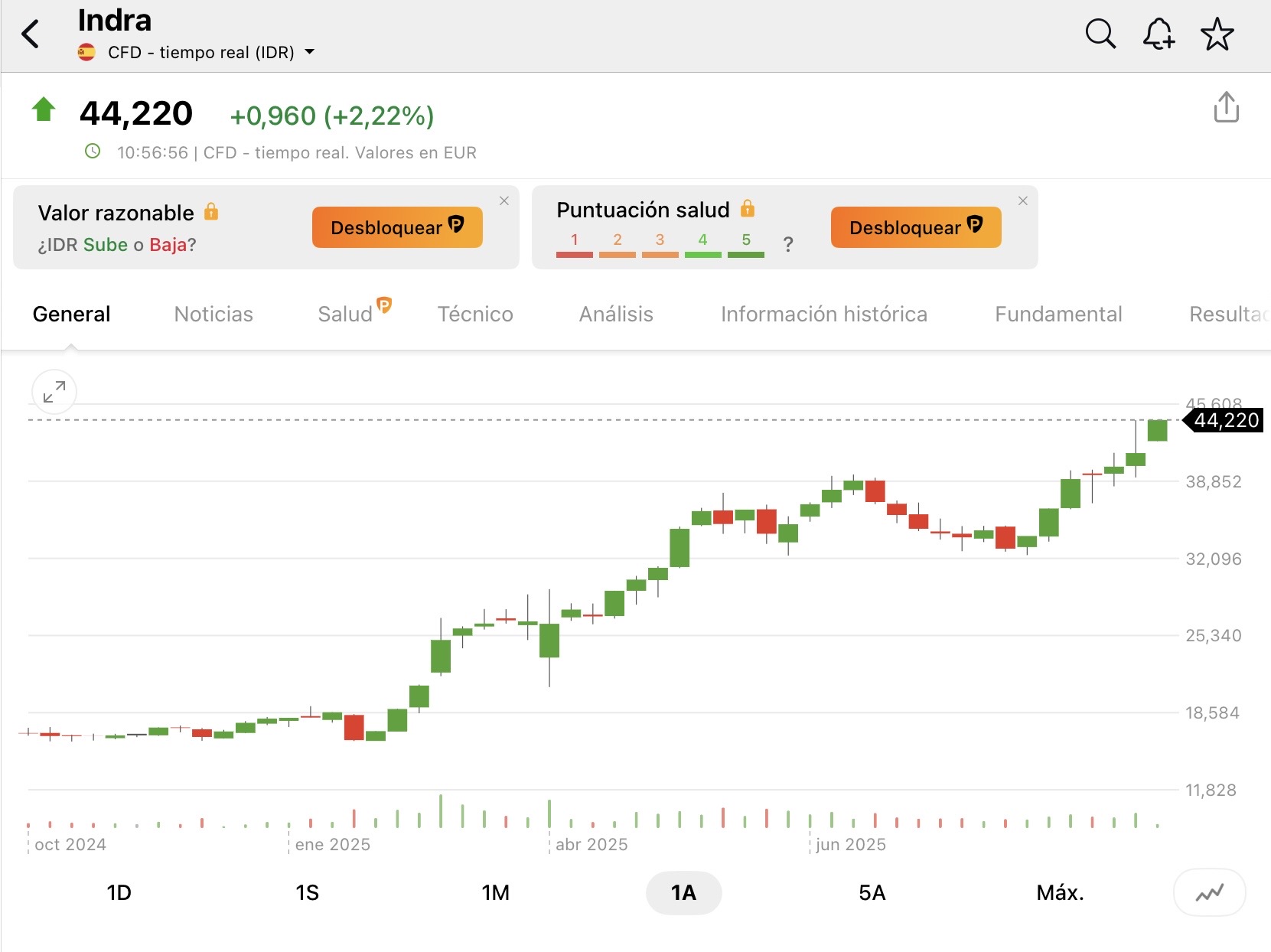Viewport: 1271px width, 952px height.
Task: Unlock Valor razonable with Desbloquear
Action: pyautogui.click(x=397, y=227)
